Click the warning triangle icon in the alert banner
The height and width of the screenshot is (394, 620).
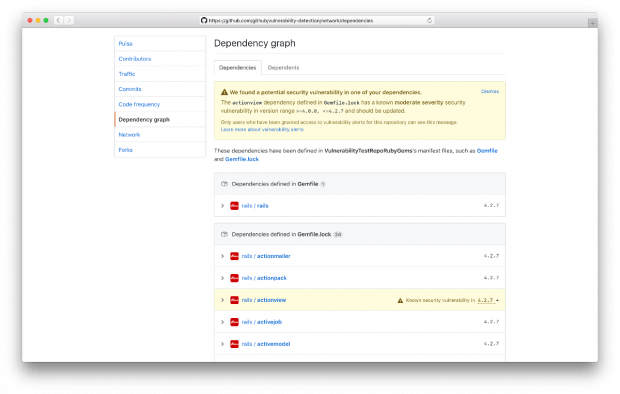[224, 92]
